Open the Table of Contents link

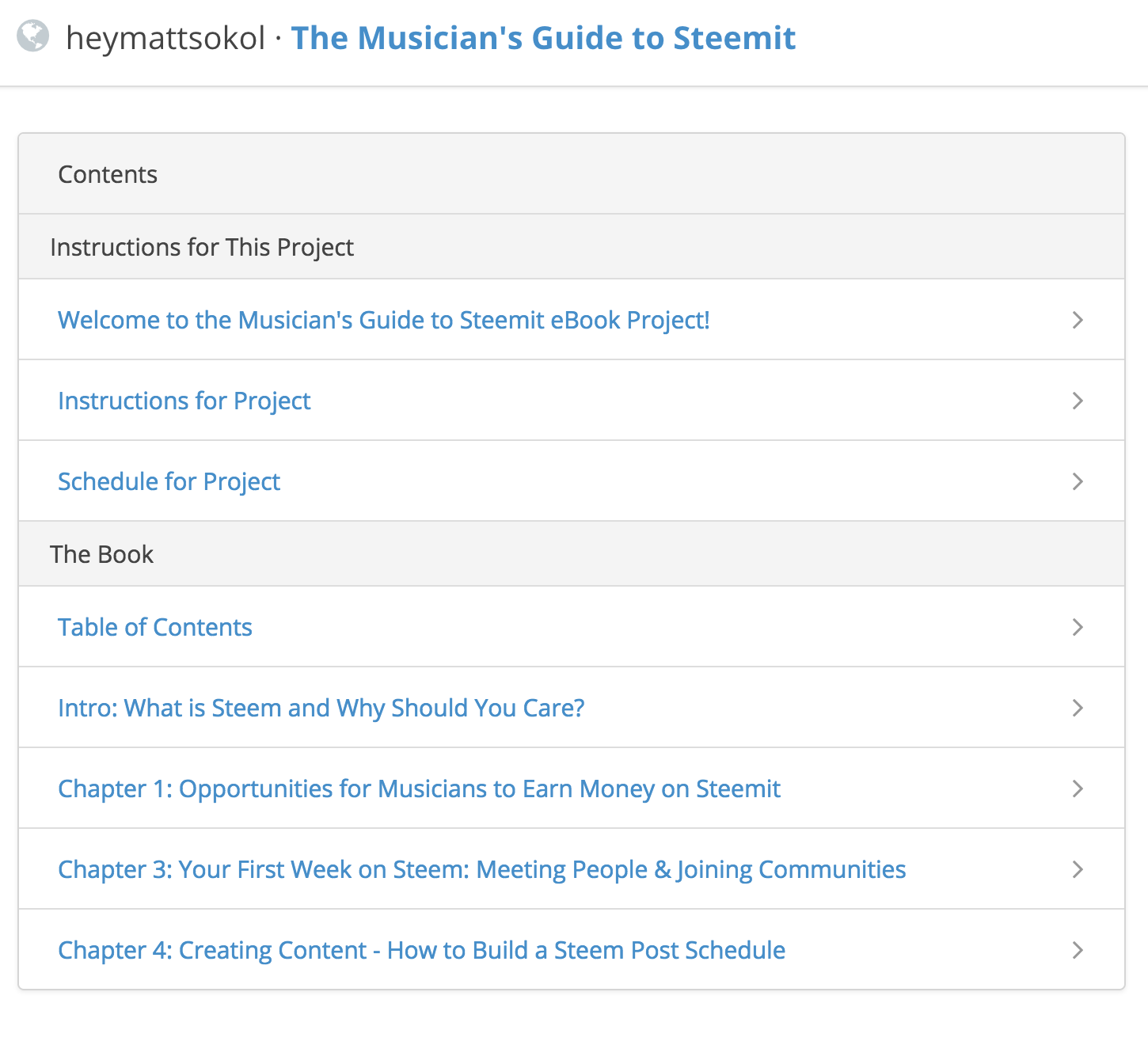pos(155,627)
